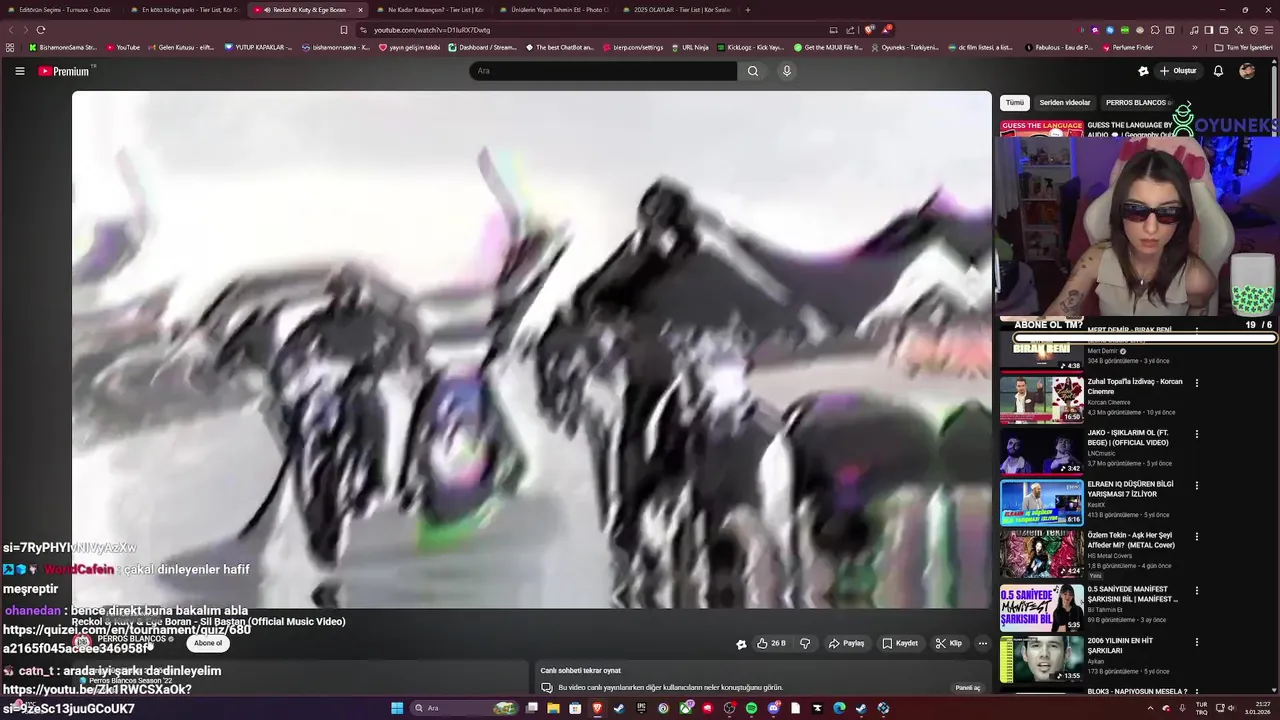
Task: Open Epic Games launcher from the taskbar
Action: click(641, 708)
